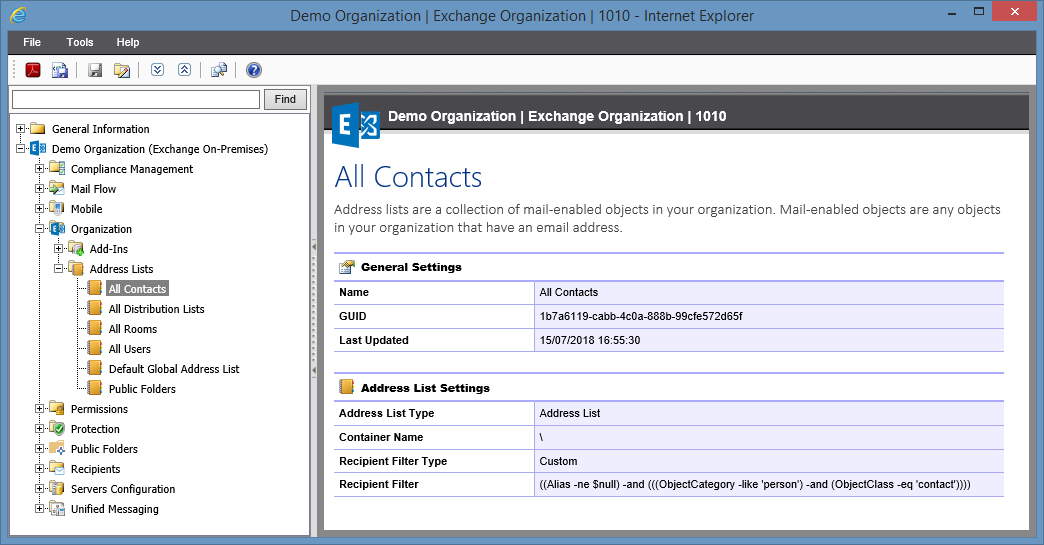Expand the Mail Flow node
Screen dimensions: 1044x545
[x=39, y=188]
